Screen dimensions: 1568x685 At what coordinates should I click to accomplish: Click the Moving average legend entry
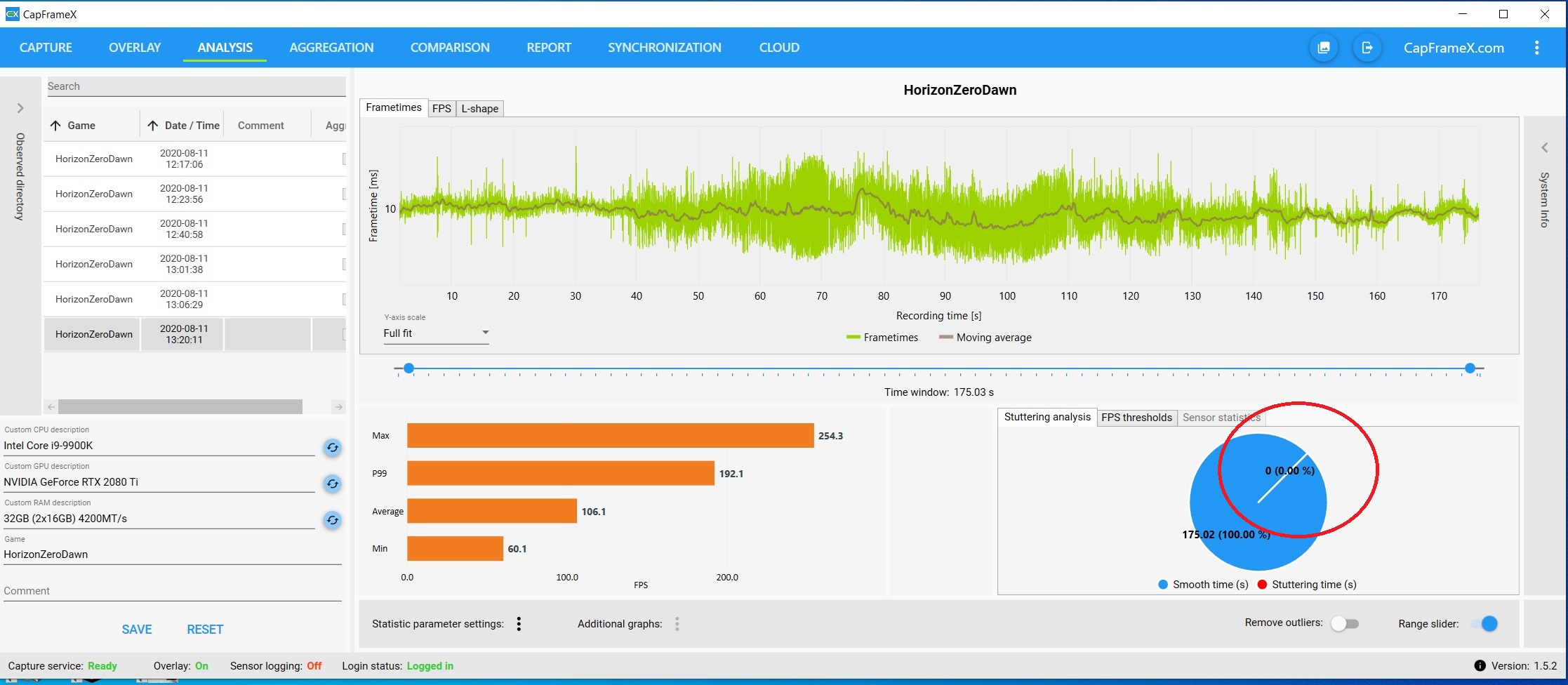(985, 338)
